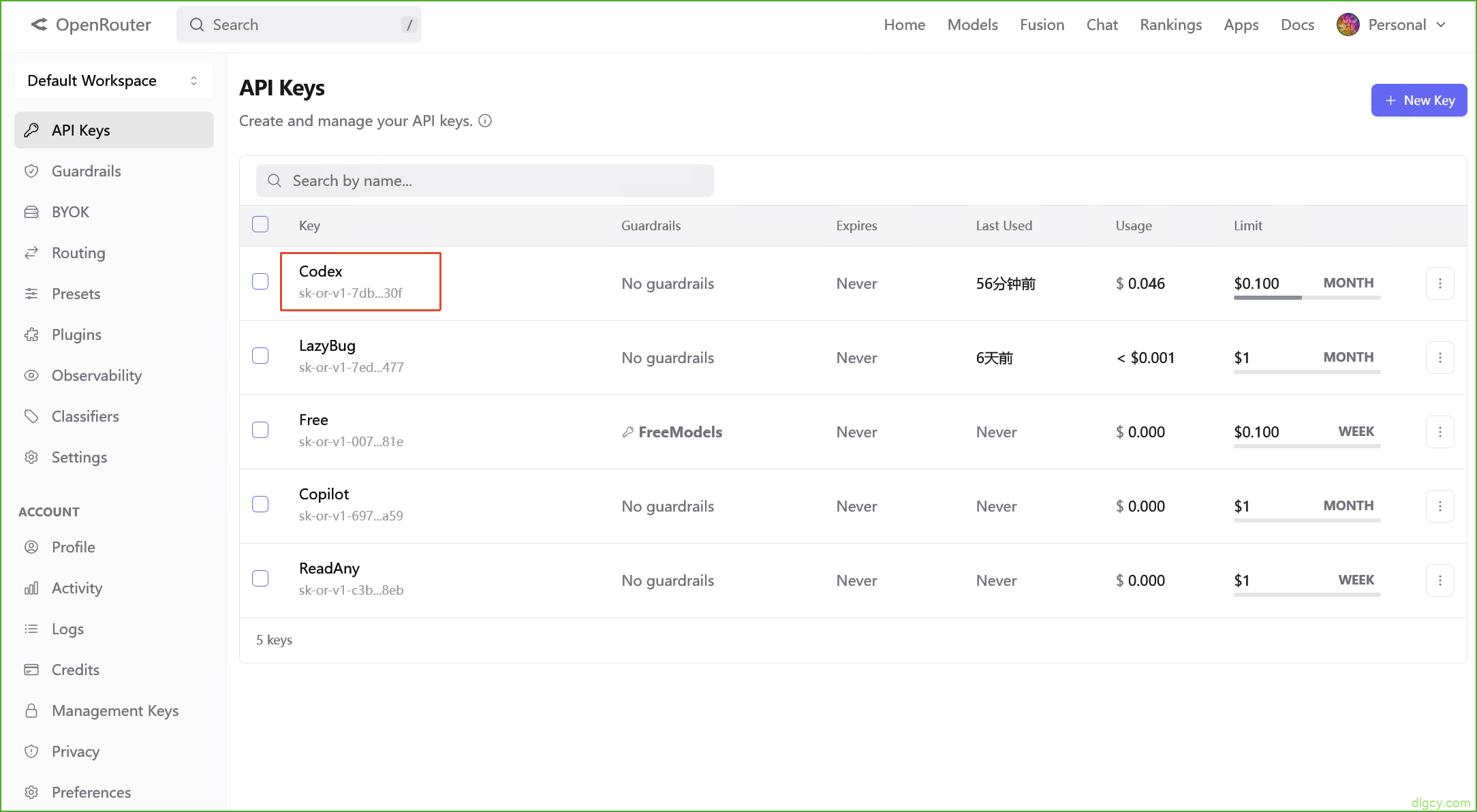
Task: Select the Free key checkbox
Action: 260,430
